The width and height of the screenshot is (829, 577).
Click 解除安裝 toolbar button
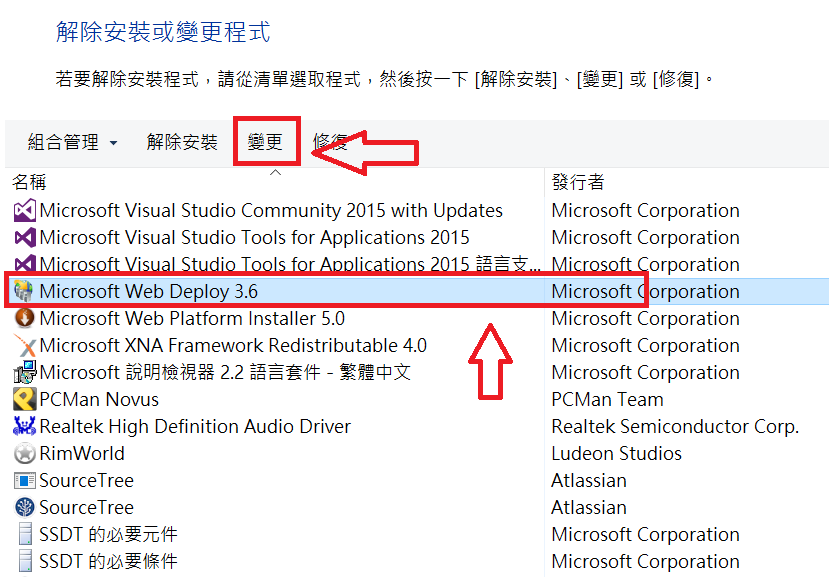(182, 142)
